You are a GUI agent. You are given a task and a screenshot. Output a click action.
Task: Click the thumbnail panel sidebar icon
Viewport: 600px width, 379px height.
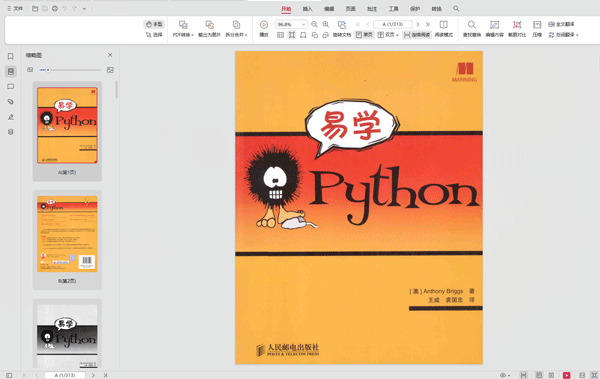pos(11,71)
